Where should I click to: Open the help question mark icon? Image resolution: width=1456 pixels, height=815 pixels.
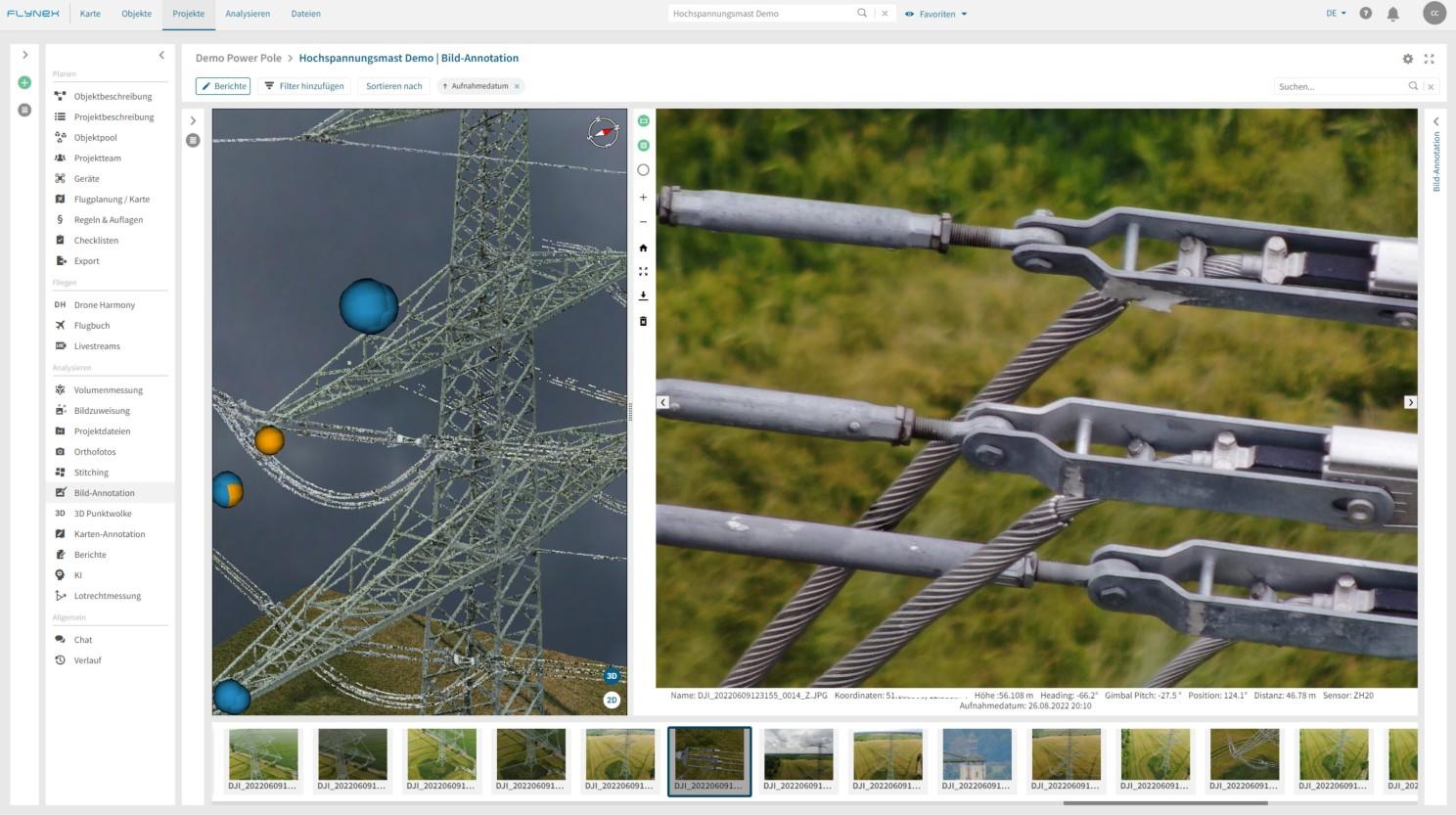click(x=1366, y=14)
